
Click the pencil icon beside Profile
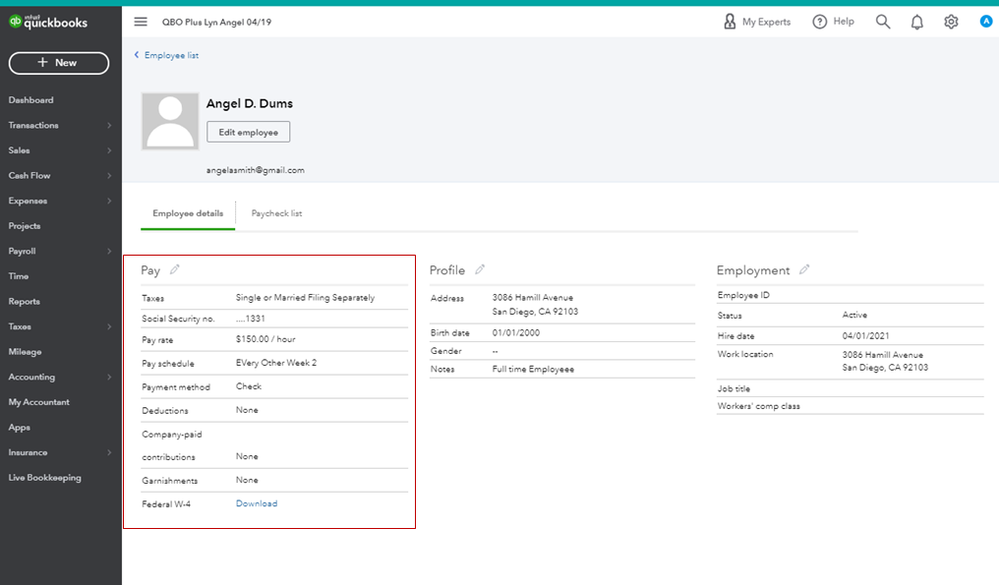(x=480, y=270)
